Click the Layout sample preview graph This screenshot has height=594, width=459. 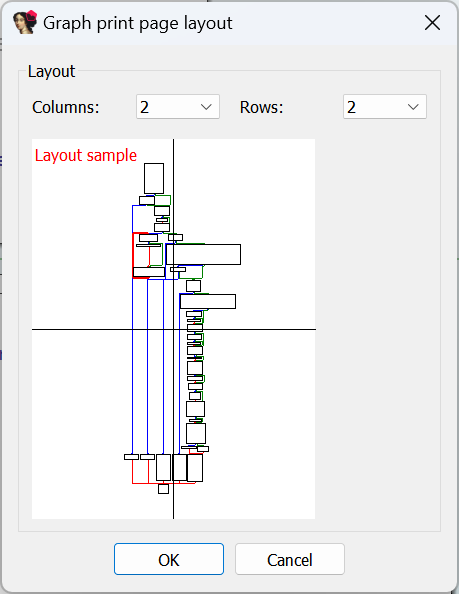click(x=173, y=329)
